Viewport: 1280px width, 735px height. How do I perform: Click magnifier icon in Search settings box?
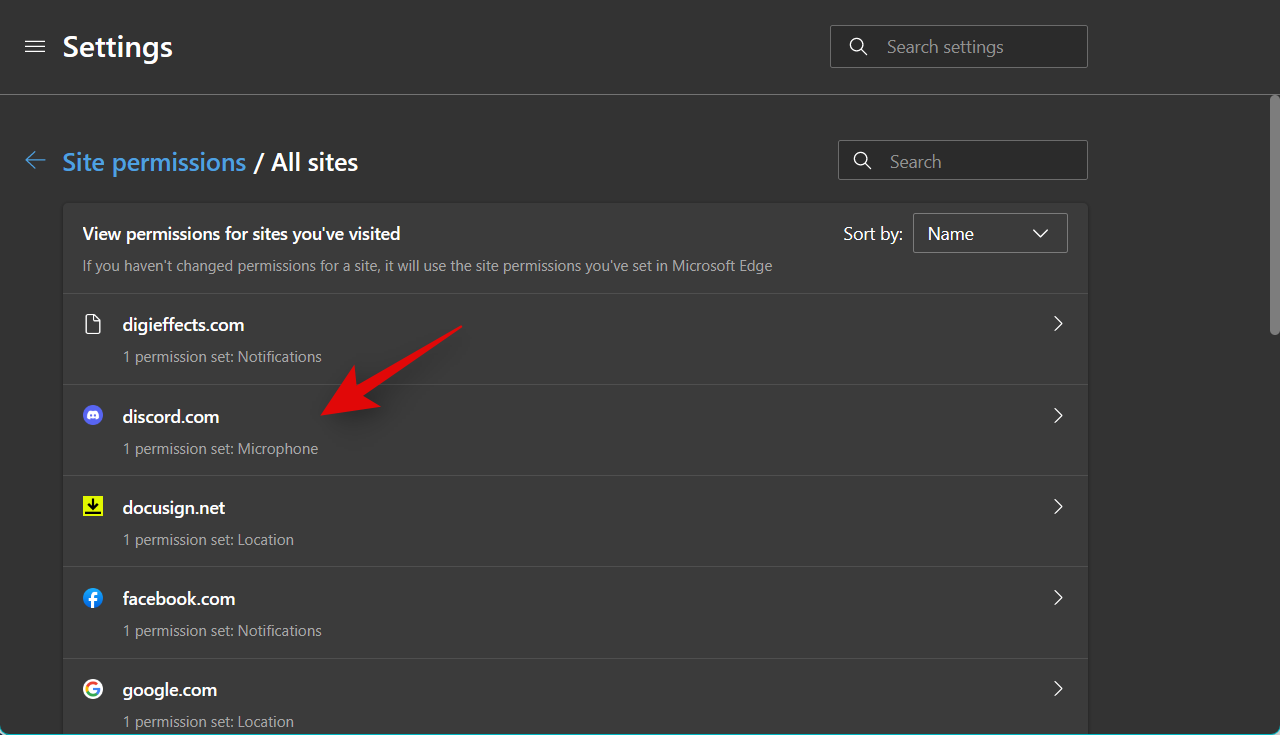[858, 47]
